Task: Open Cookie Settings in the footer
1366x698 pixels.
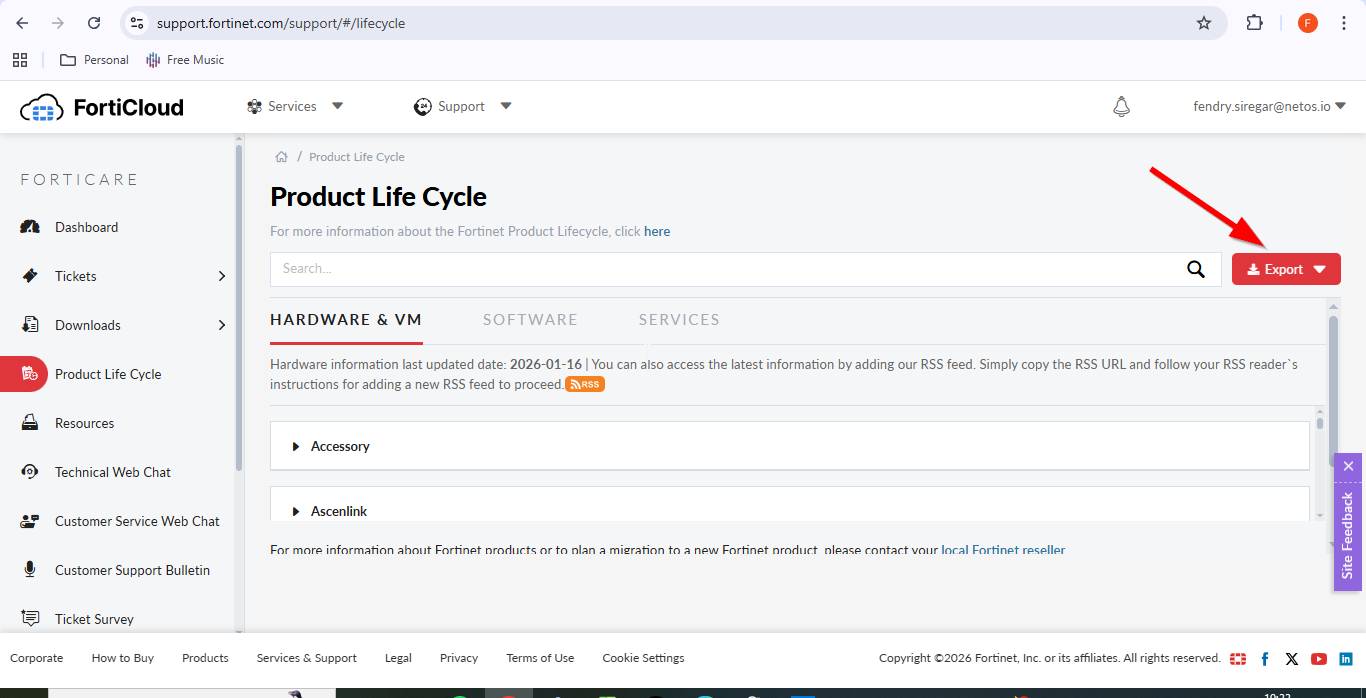Action: (643, 658)
